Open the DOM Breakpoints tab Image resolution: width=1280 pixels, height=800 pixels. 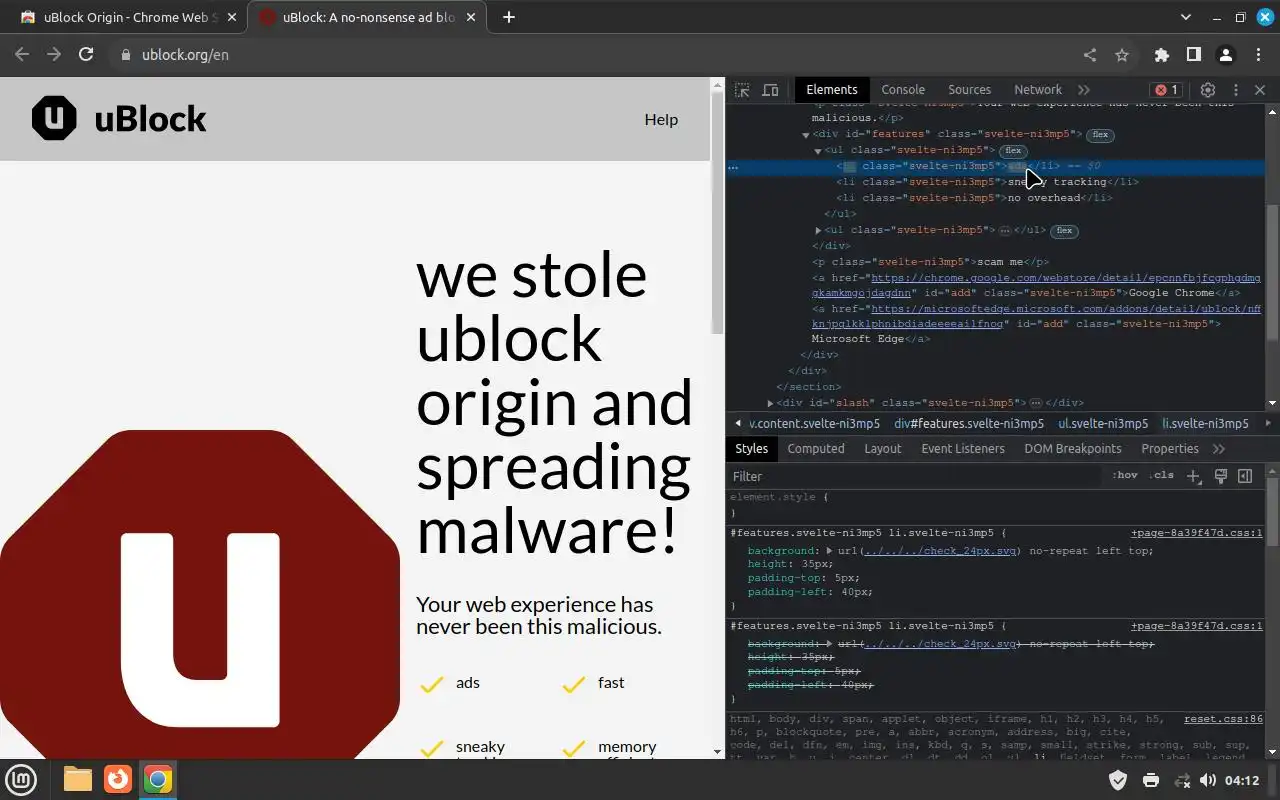tap(1073, 449)
